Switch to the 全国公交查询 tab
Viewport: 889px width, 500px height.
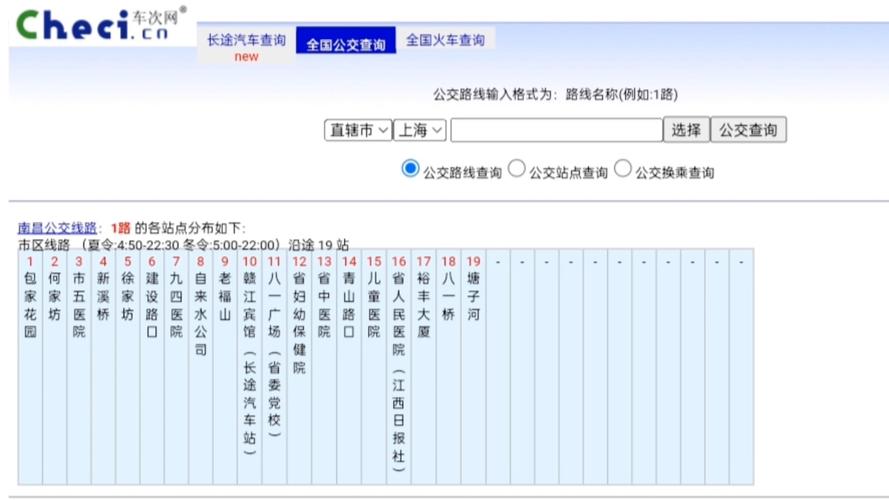pos(345,45)
